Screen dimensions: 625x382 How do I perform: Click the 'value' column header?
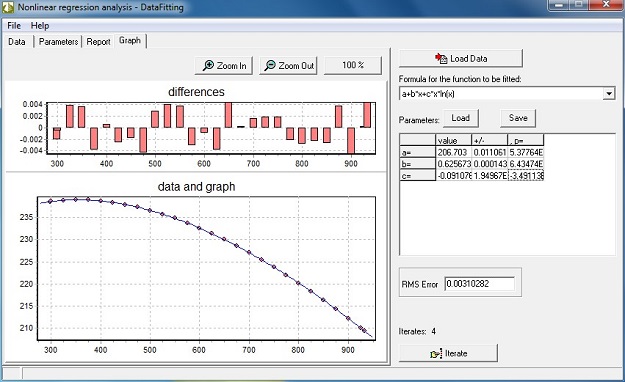click(x=454, y=140)
